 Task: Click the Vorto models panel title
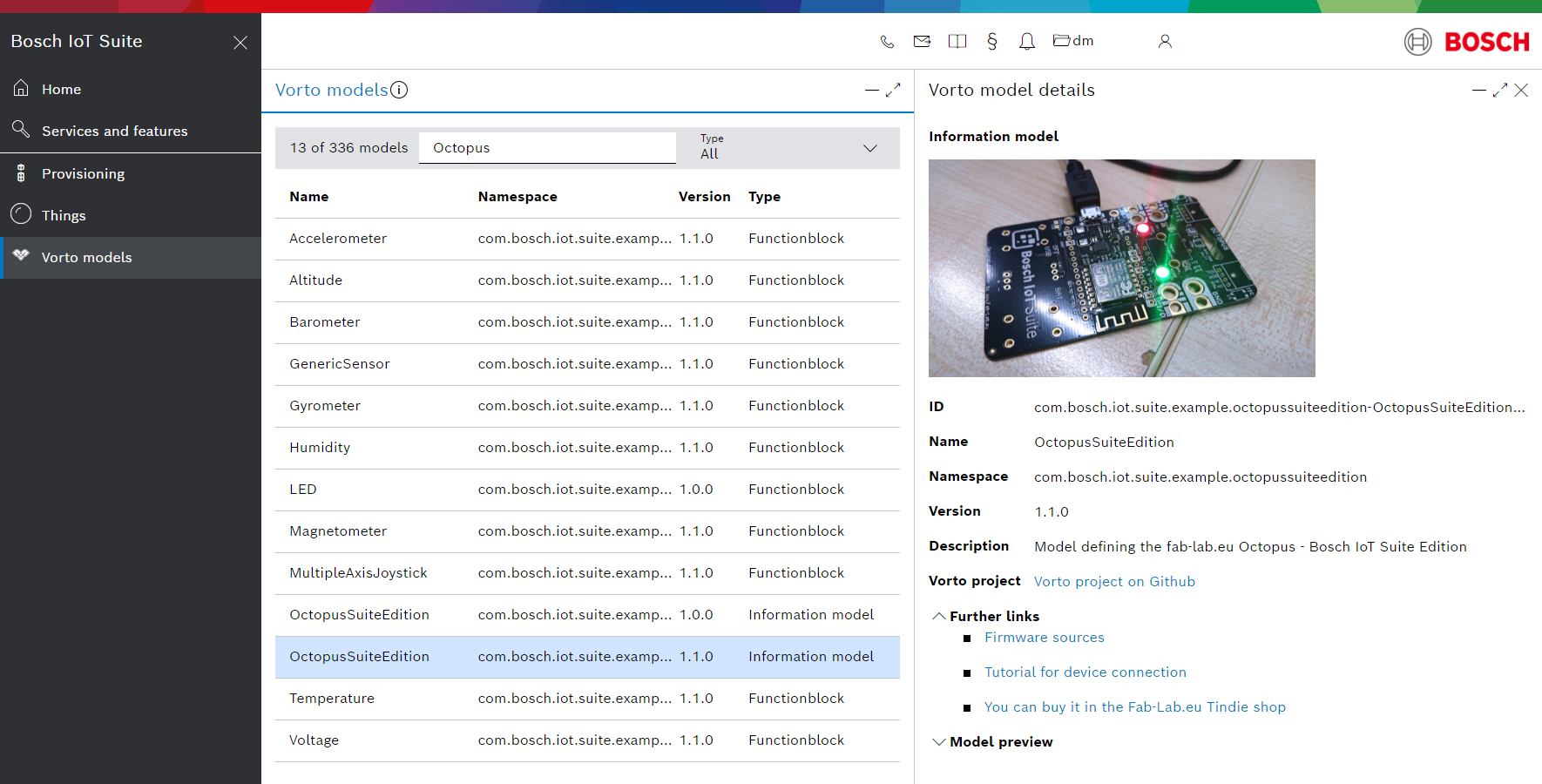click(x=332, y=90)
